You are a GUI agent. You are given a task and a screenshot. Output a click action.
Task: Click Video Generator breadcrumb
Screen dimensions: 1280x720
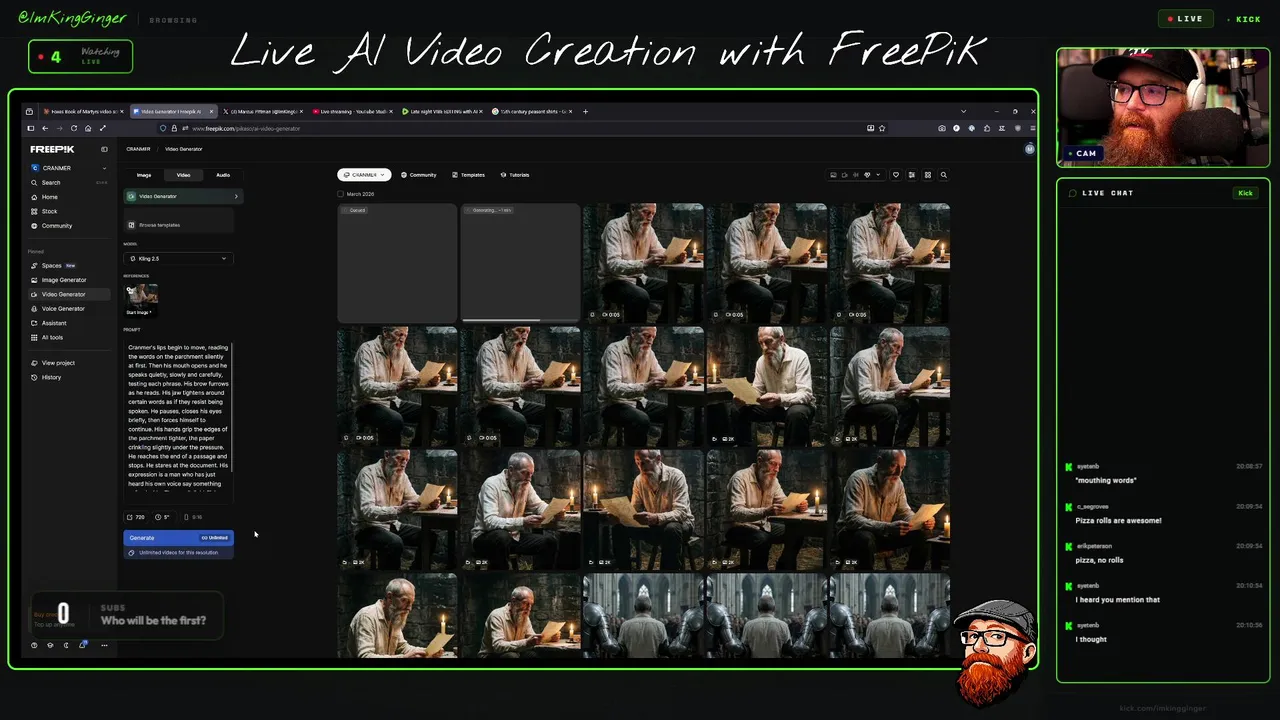coord(184,149)
